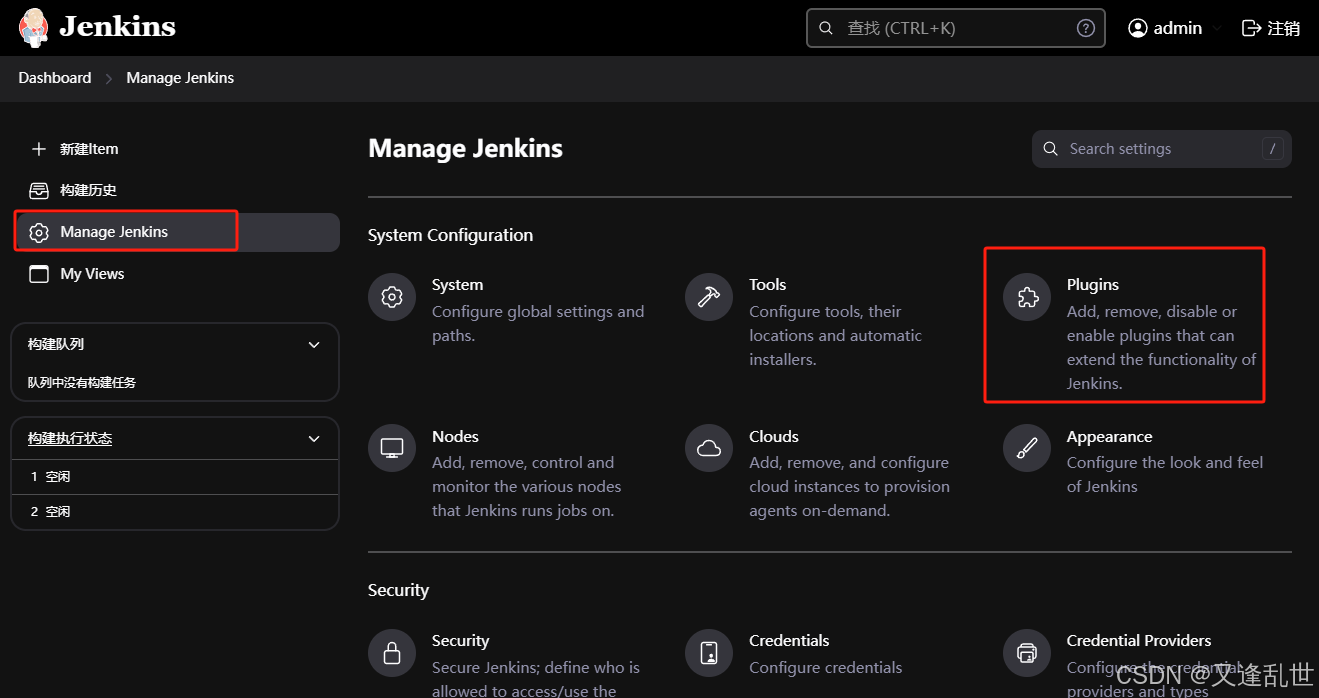The image size is (1319, 698).
Task: Click the System Configuration section heading
Action: click(x=450, y=235)
